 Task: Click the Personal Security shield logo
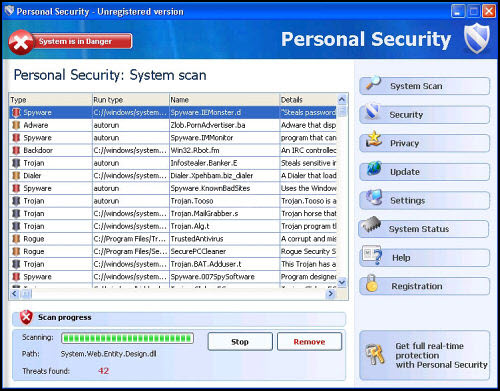477,38
